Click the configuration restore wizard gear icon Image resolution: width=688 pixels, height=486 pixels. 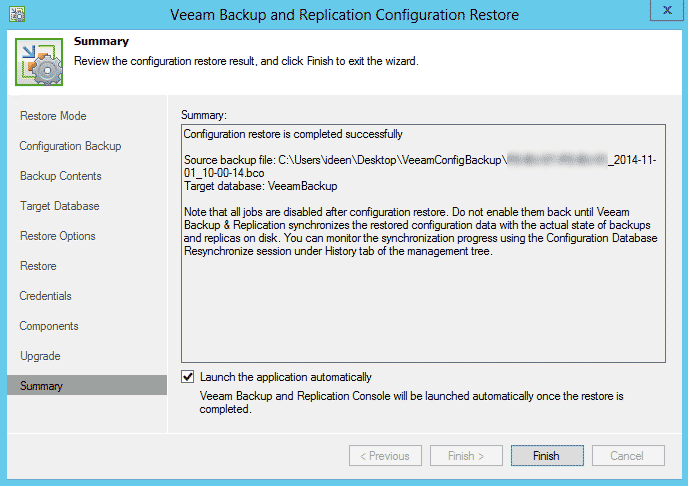coord(39,62)
